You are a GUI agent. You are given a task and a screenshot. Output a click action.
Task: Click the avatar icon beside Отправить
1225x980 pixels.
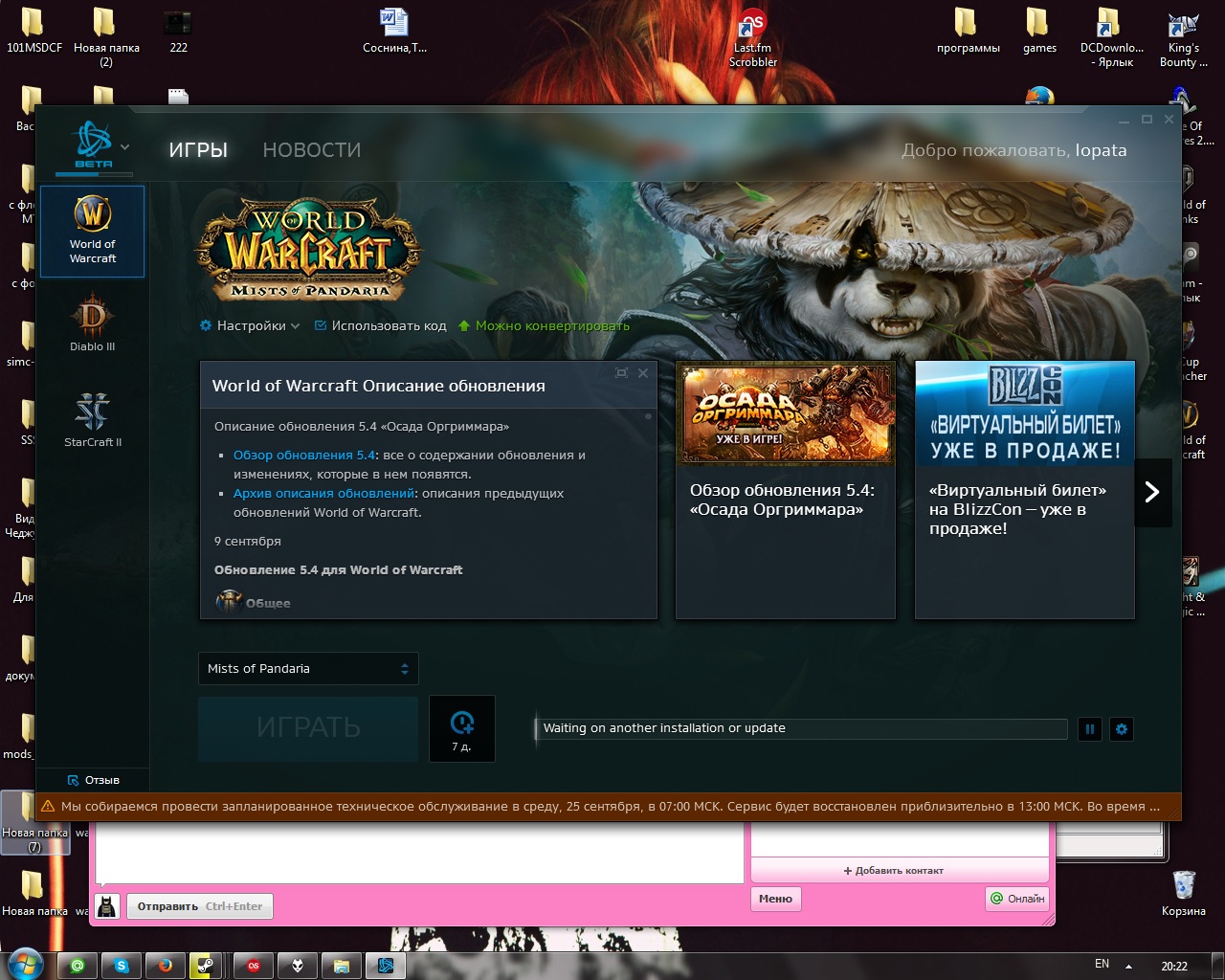pos(108,906)
